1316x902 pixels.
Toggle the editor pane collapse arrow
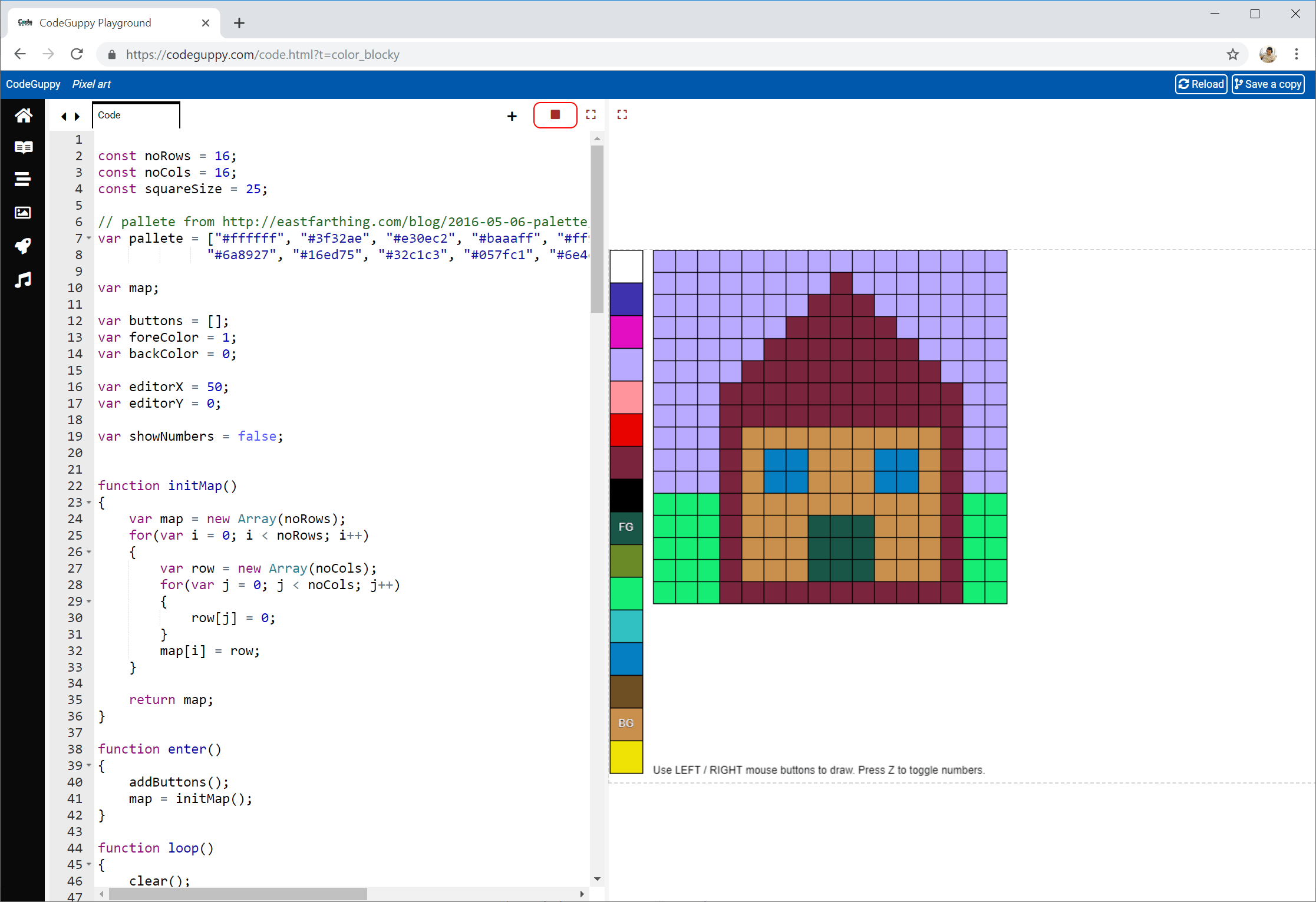coord(64,116)
